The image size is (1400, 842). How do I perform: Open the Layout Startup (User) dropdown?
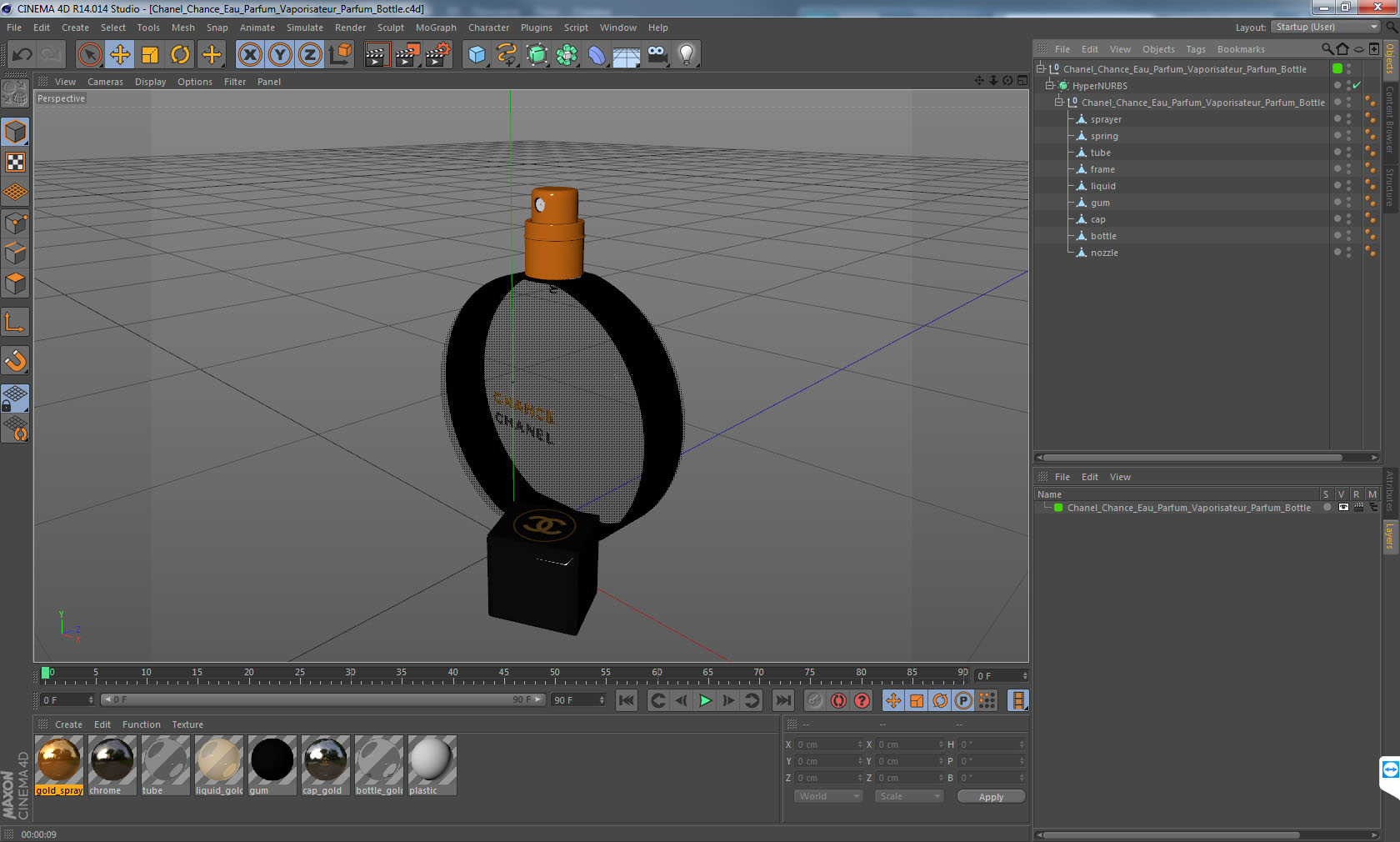(1326, 27)
